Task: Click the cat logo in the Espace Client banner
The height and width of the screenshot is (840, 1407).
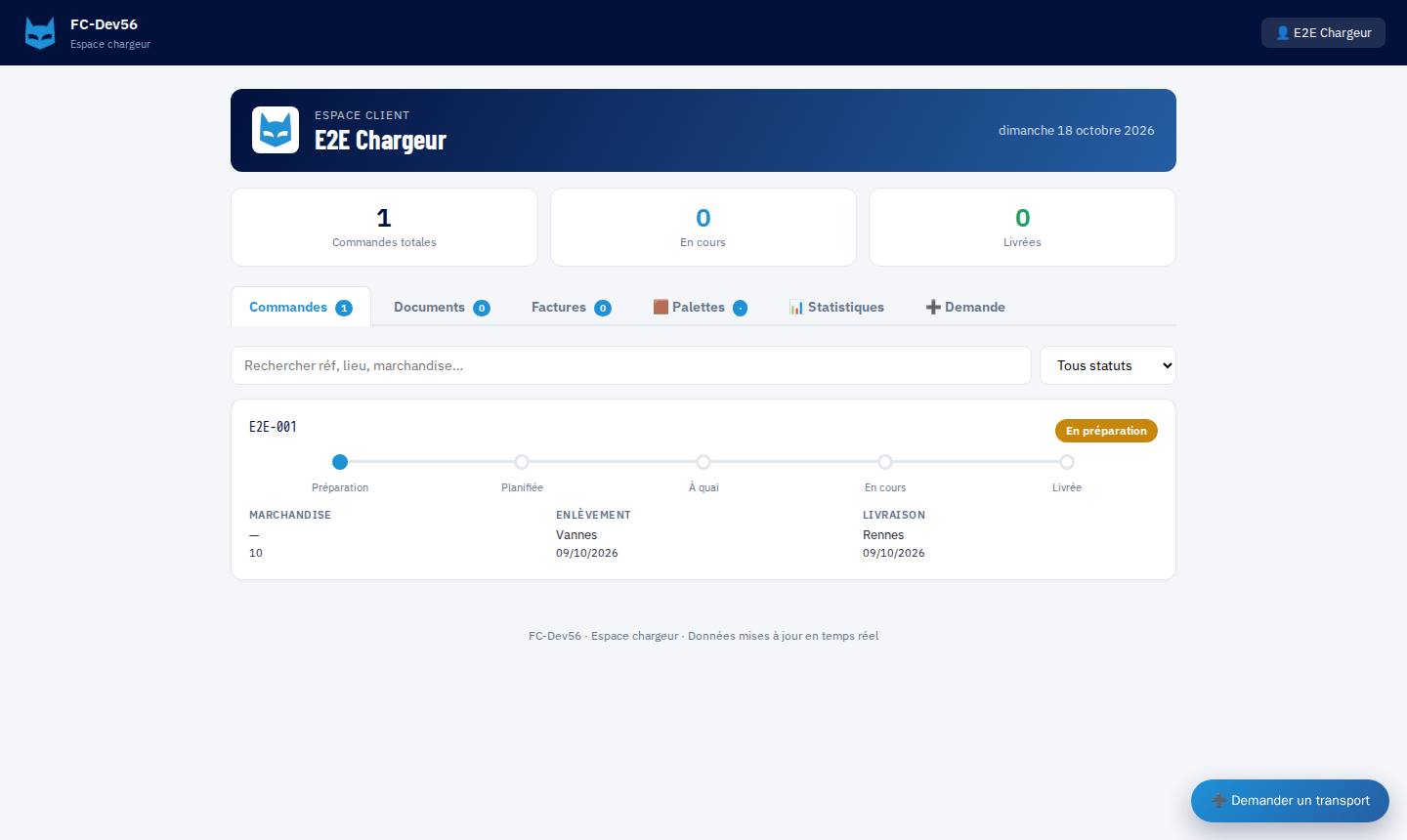Action: [276, 130]
